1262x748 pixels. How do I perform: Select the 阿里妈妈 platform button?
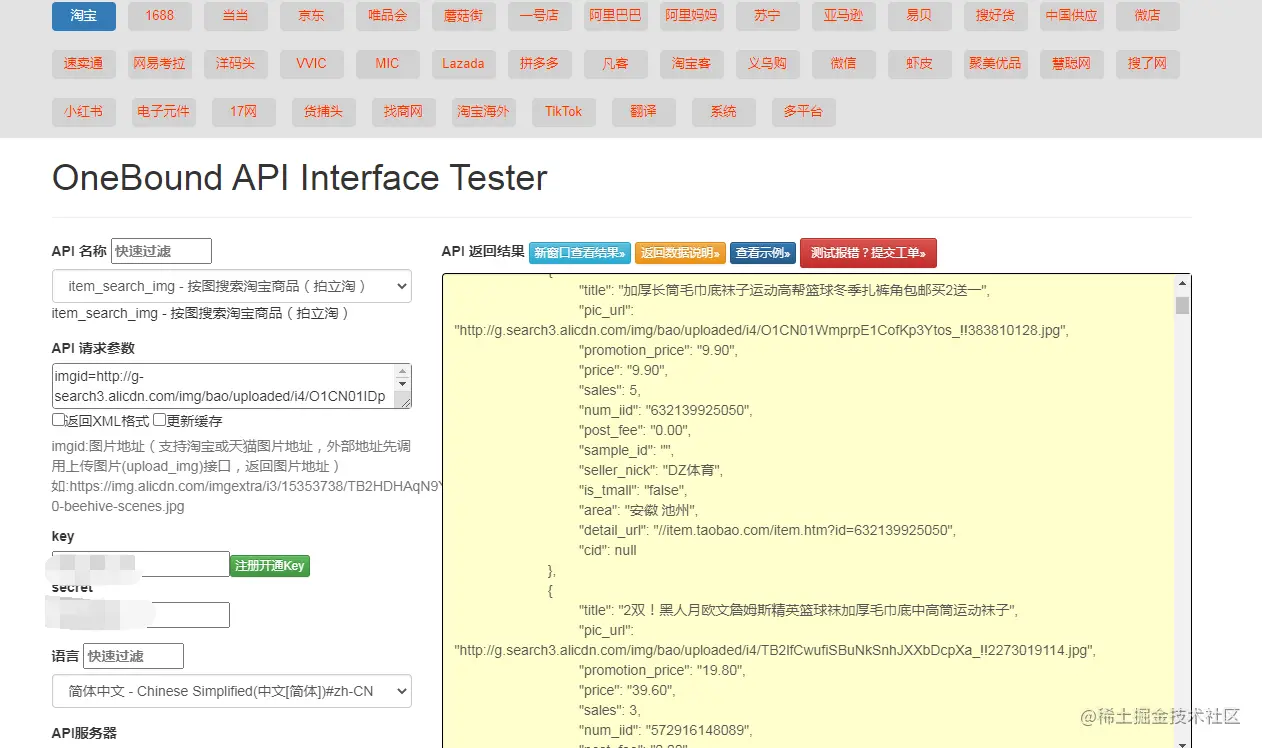click(691, 16)
